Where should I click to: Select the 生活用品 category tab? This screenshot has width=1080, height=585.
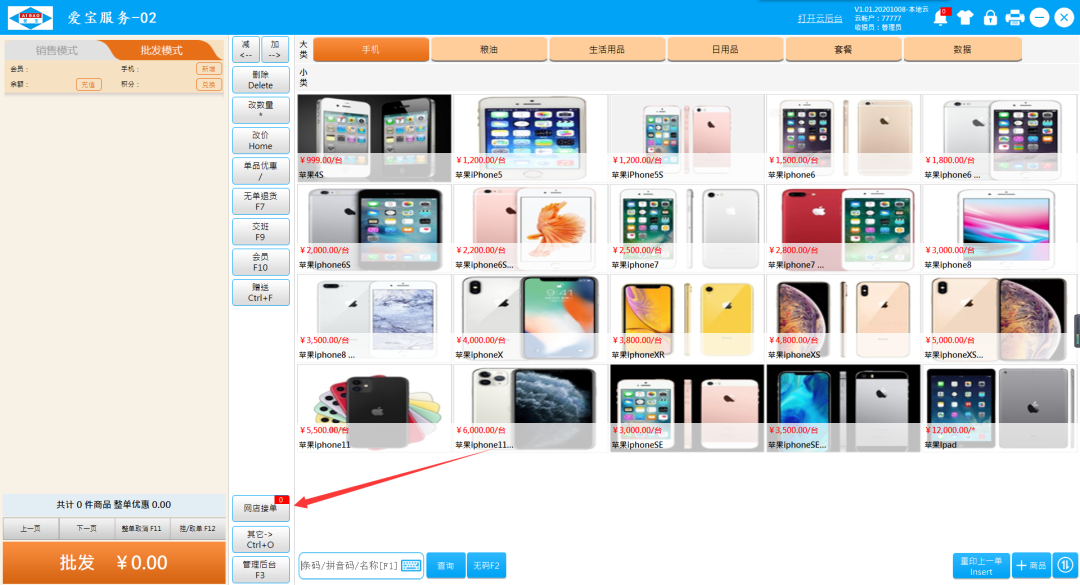tap(607, 50)
